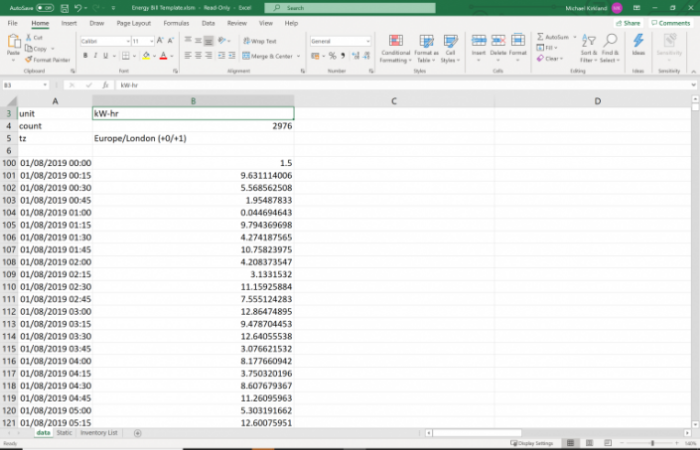Viewport: 700px width, 450px height.
Task: Click the Cut scissors icon
Action: click(x=29, y=38)
